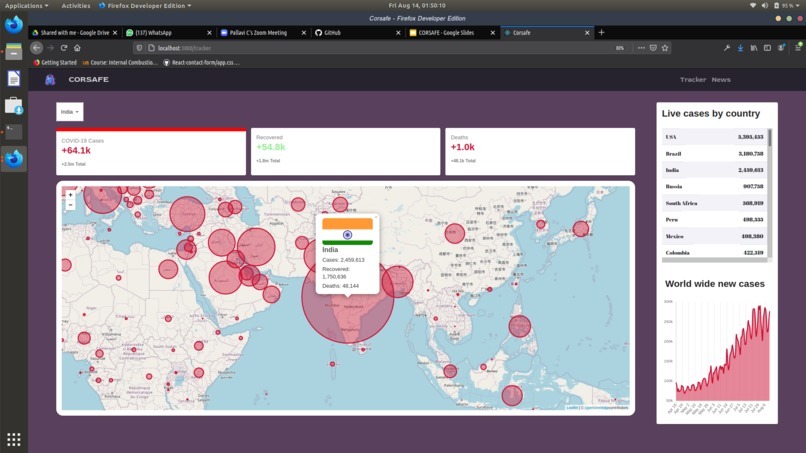Click the site information page icon
The width and height of the screenshot is (806, 453).
click(151, 48)
